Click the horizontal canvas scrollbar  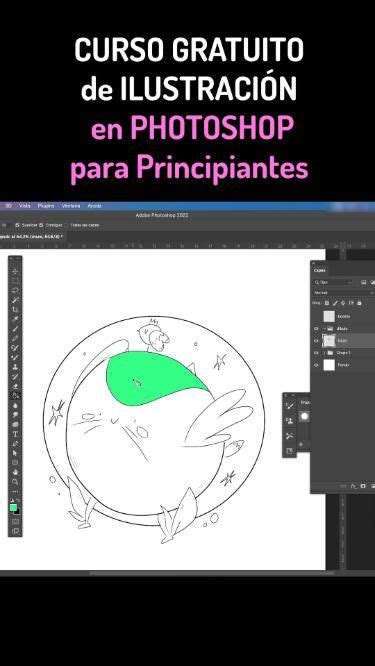212,573
